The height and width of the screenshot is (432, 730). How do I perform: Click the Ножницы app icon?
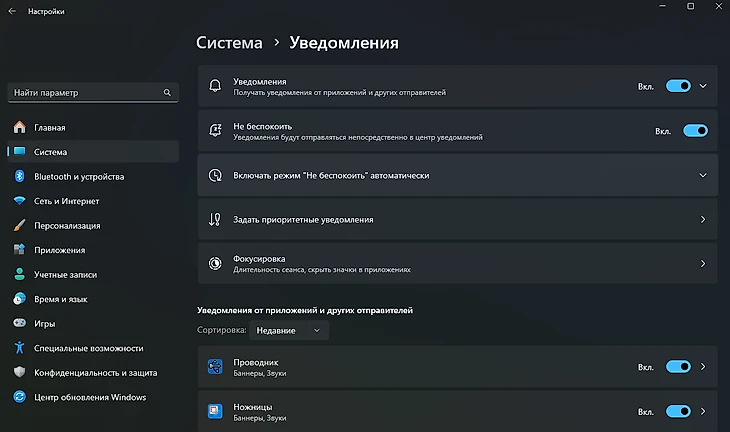215,411
